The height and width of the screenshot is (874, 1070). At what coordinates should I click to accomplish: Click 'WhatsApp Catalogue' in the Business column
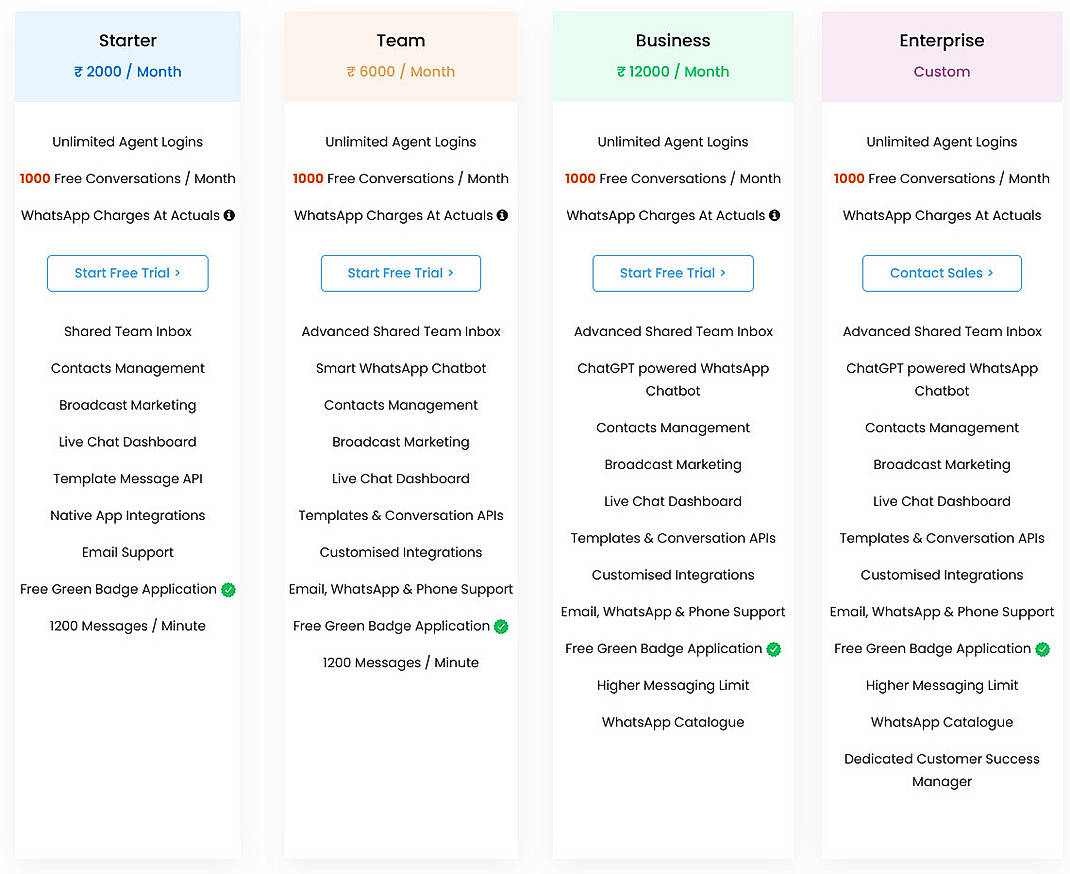[672, 722]
